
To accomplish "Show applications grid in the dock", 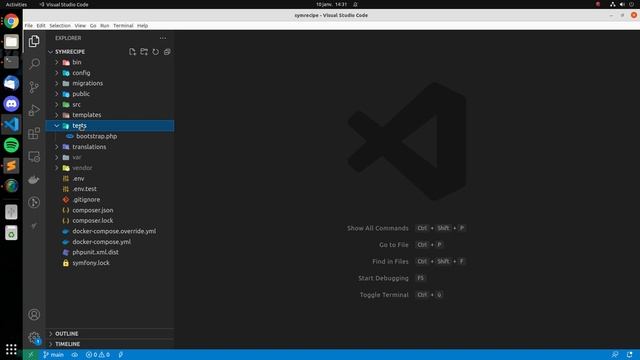I will pos(11,349).
